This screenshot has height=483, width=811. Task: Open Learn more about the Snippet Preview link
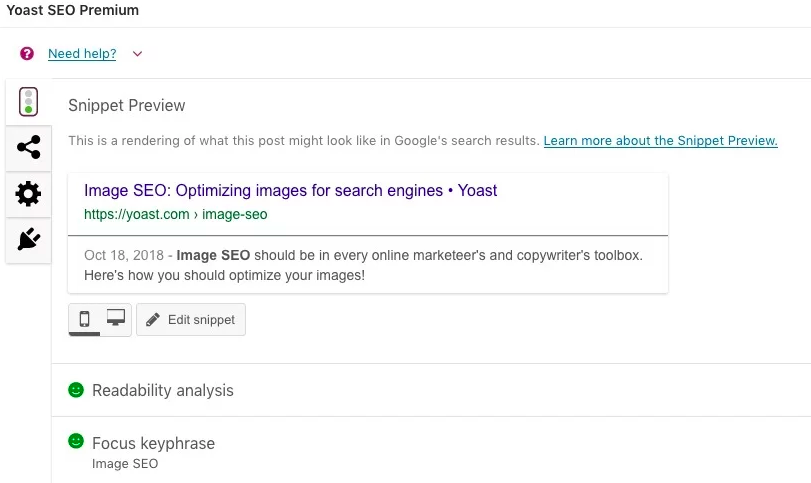coord(660,141)
